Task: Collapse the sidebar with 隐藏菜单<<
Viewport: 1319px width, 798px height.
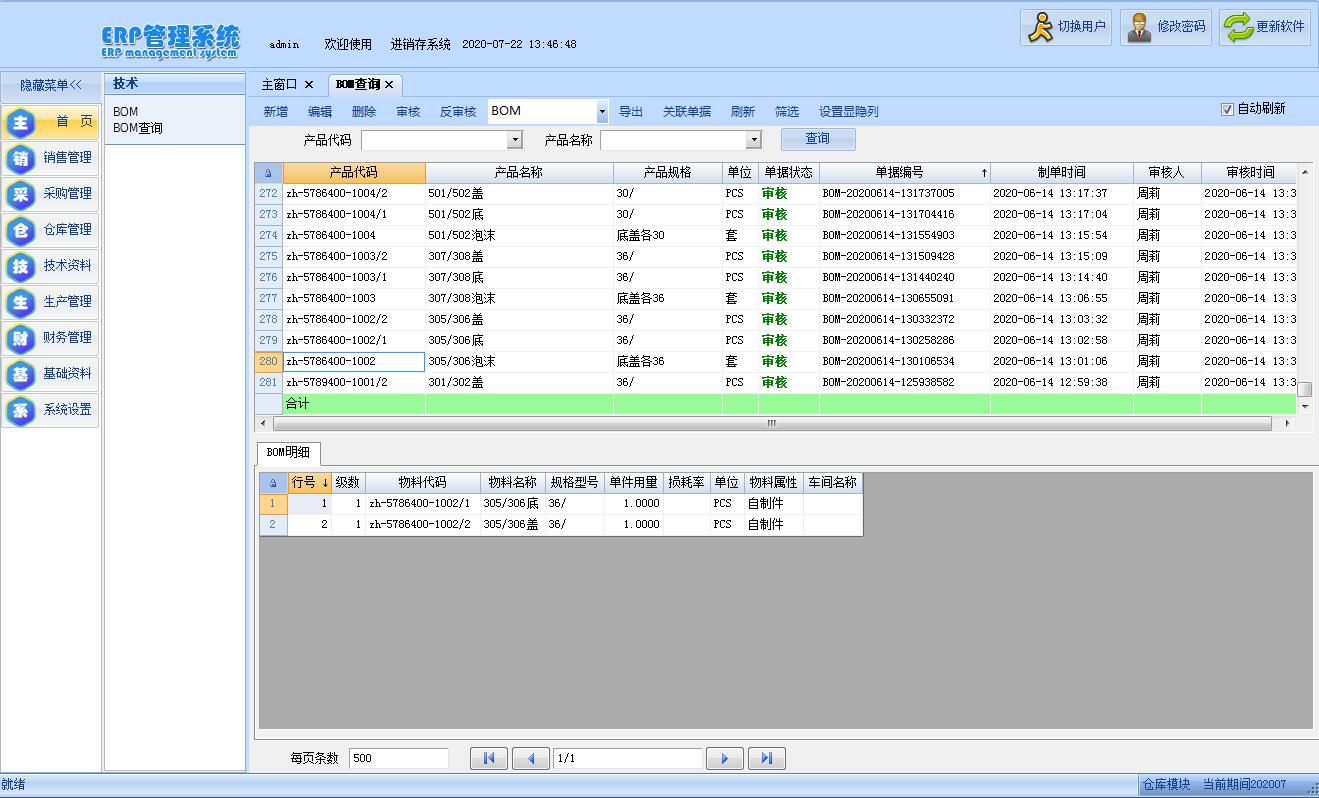Action: 51,86
